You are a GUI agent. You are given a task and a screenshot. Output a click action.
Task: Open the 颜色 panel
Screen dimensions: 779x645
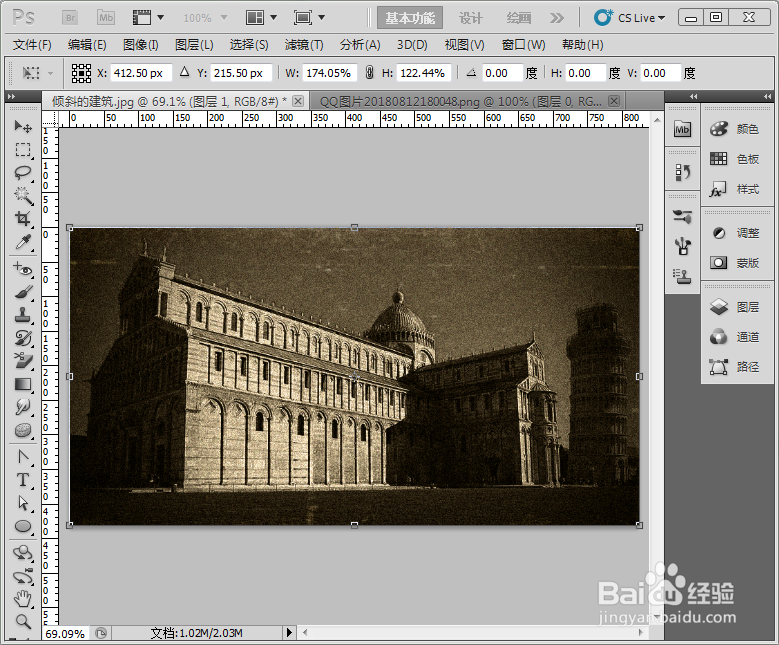736,129
